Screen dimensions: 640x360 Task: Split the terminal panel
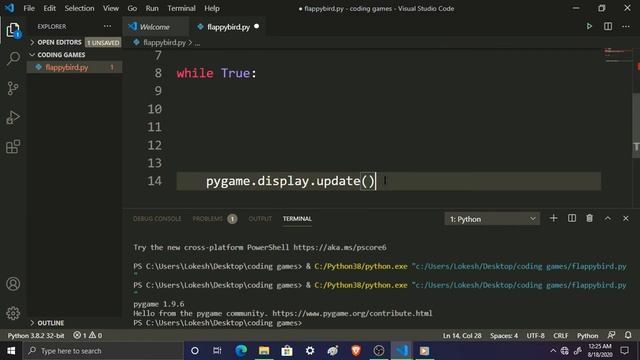tap(572, 218)
